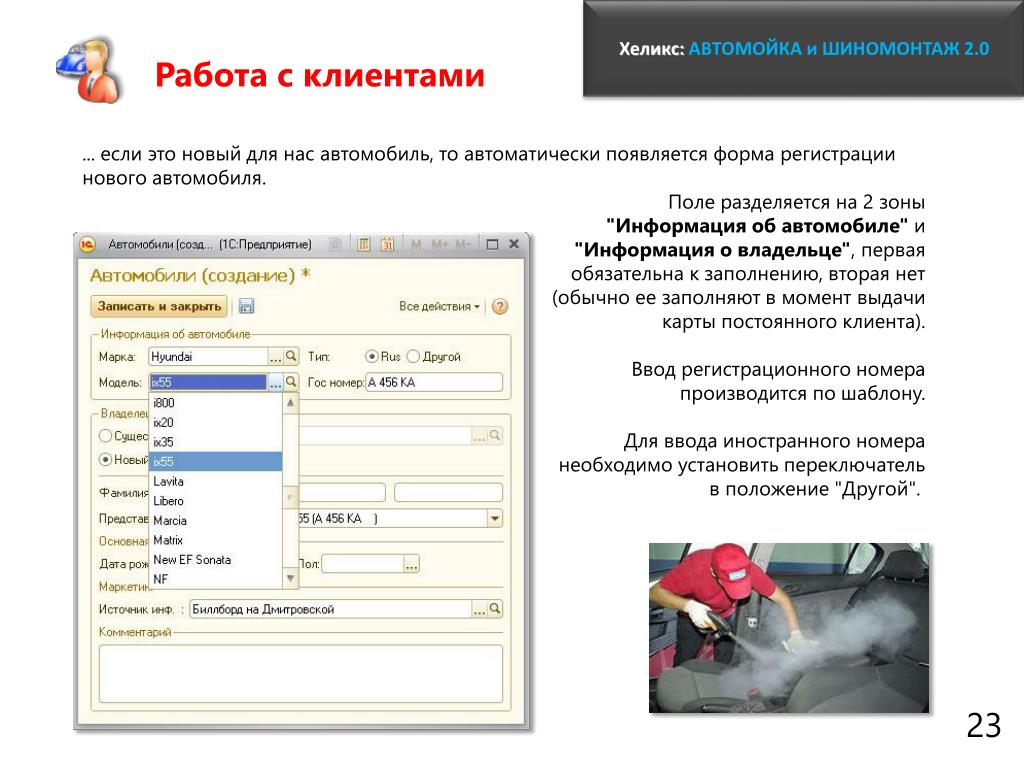Click the magnifier icon of Источник инф. field
This screenshot has width=1024, height=768.
click(x=495, y=609)
